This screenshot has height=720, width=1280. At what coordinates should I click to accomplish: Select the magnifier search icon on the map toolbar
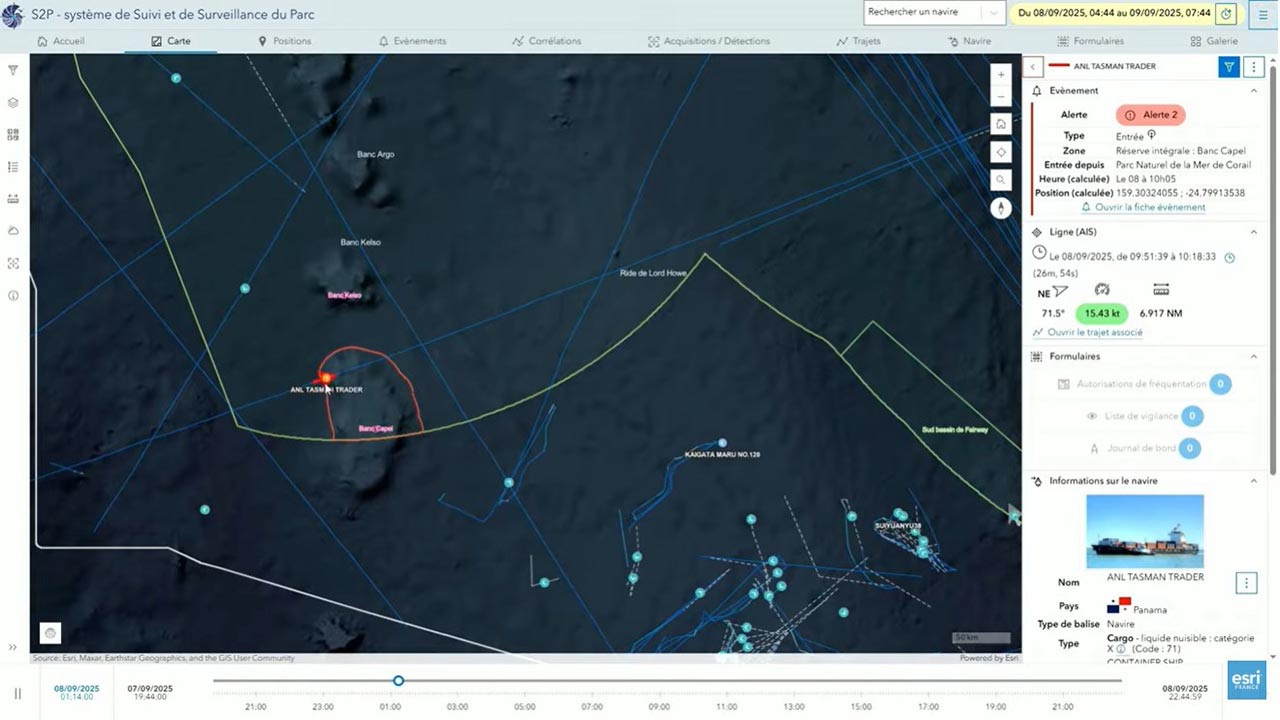pos(1001,180)
